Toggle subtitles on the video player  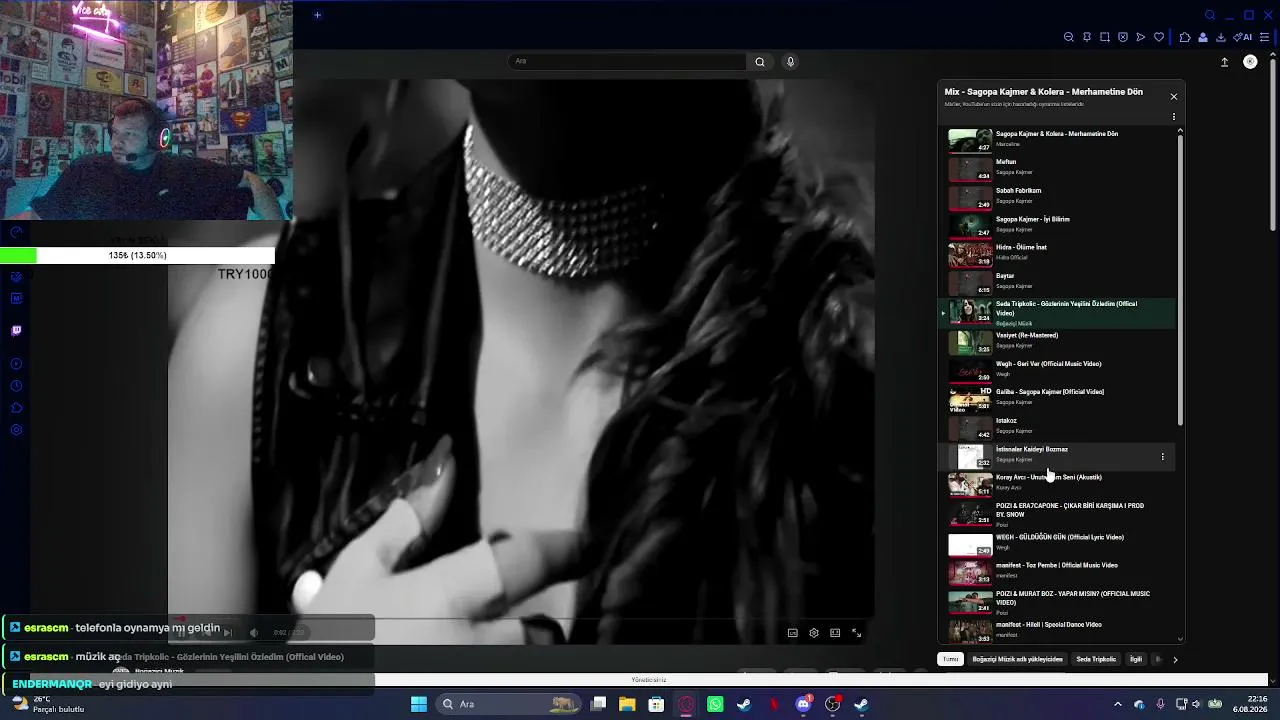coord(793,633)
